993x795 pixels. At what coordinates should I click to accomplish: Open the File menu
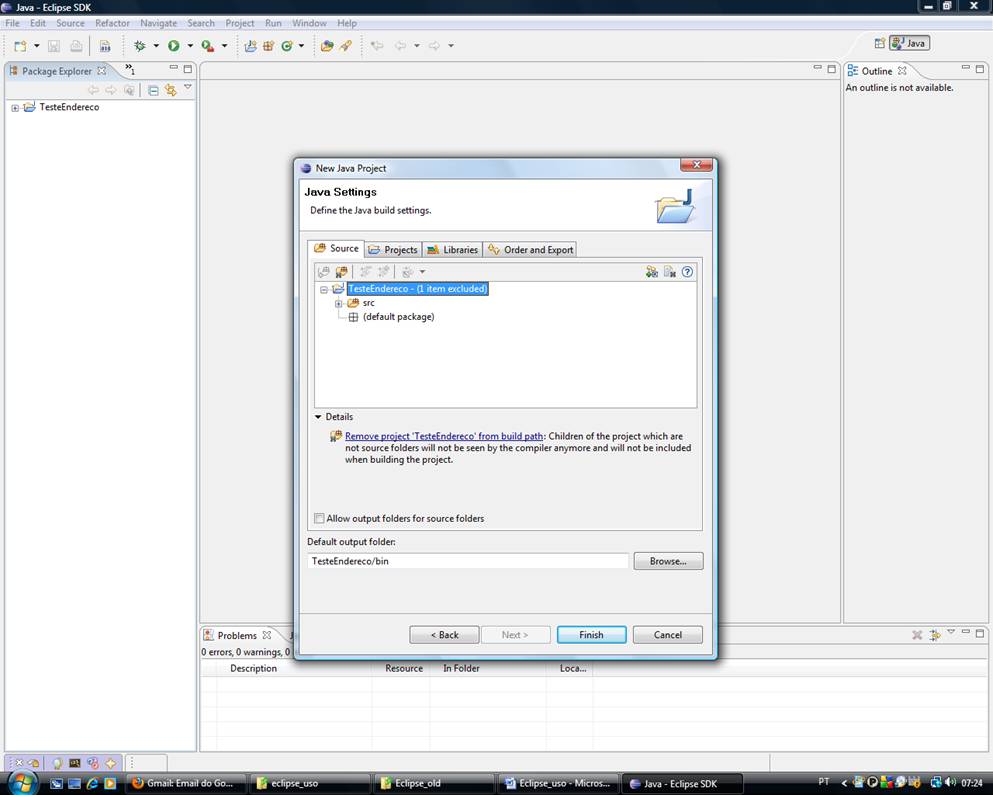[13, 23]
